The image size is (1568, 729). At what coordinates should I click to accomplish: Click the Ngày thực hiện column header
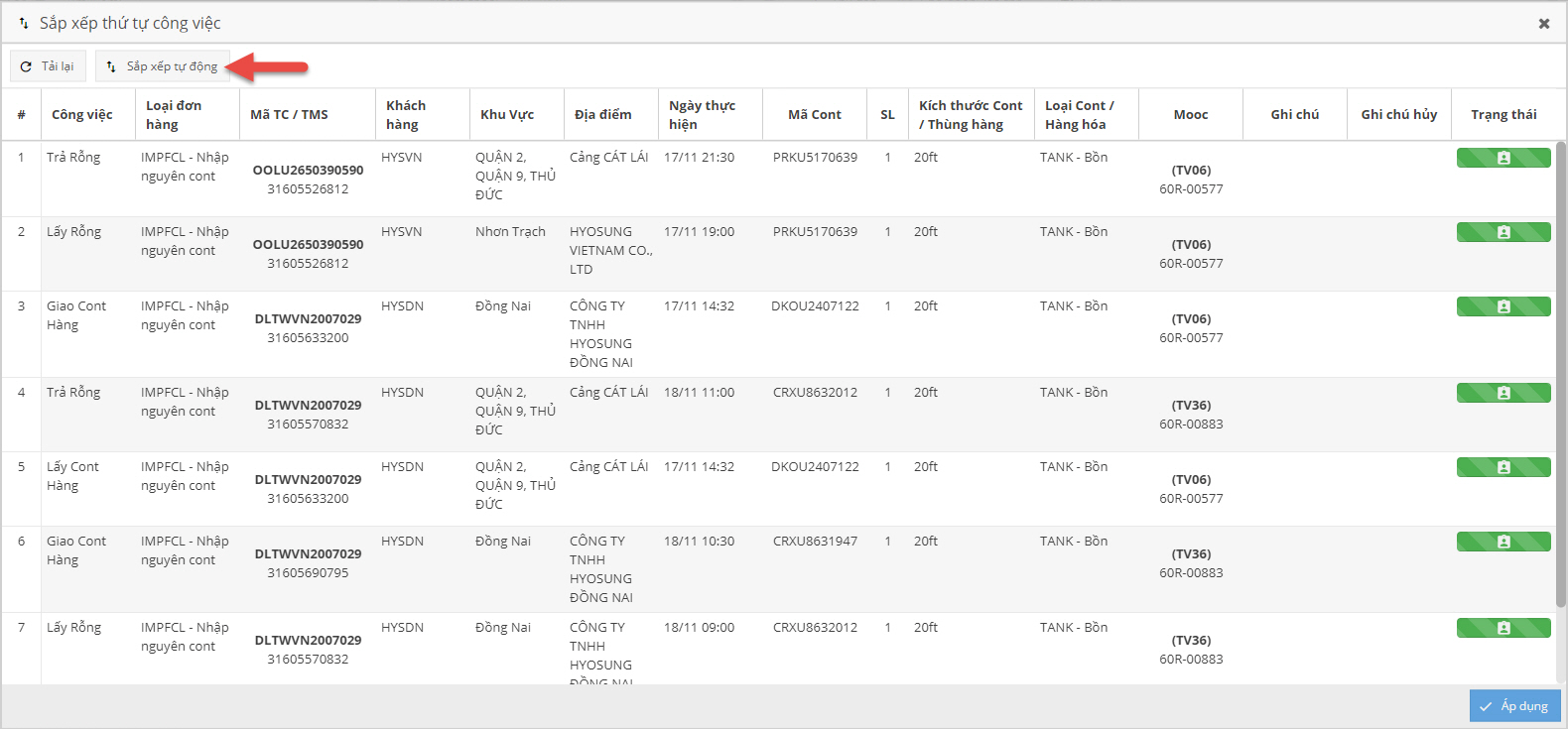click(x=702, y=115)
